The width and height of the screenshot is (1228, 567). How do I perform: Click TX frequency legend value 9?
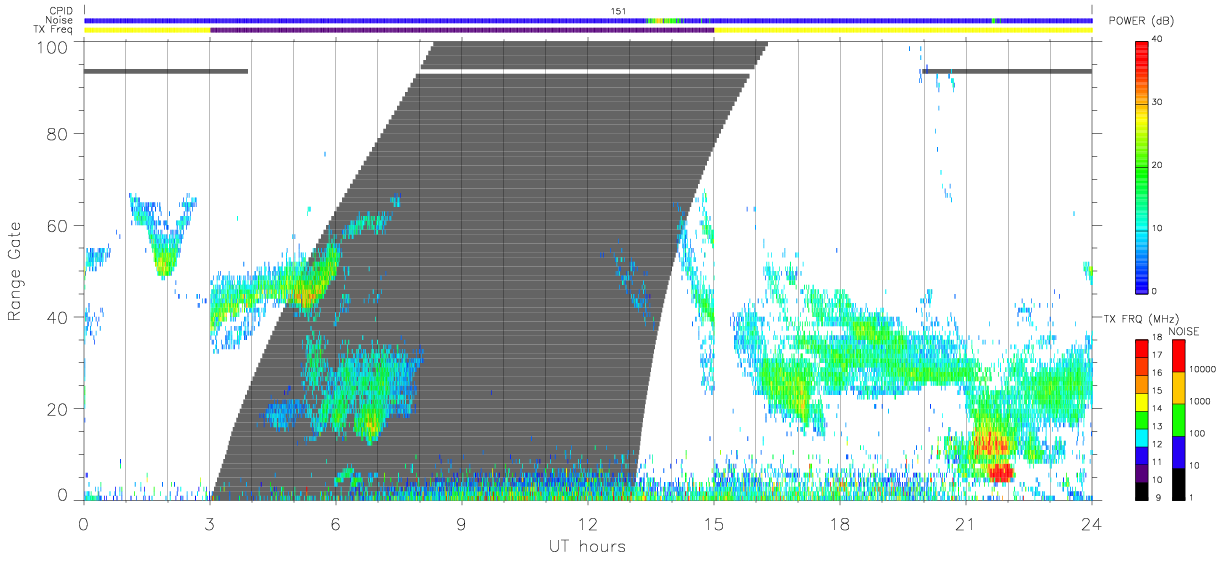1158,497
